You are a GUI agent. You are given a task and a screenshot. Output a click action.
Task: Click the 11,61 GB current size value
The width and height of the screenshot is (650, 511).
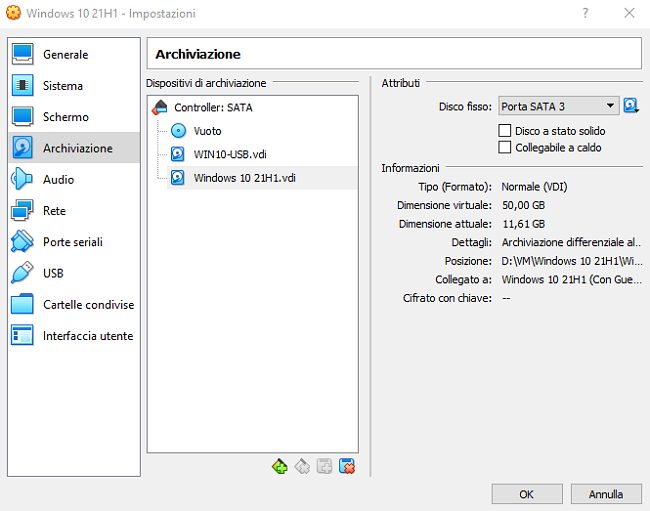point(524,224)
